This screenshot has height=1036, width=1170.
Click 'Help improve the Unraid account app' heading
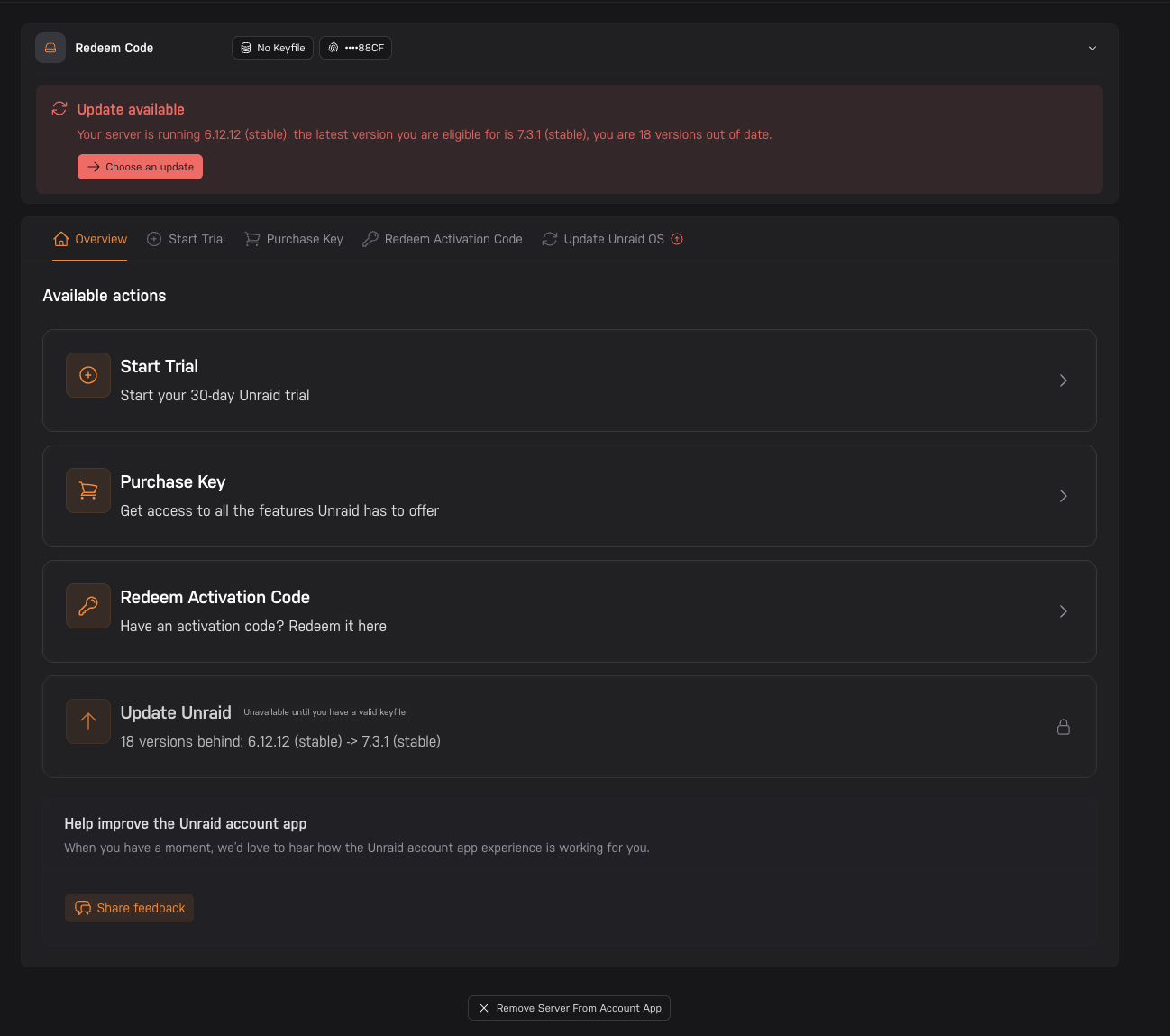(x=186, y=823)
